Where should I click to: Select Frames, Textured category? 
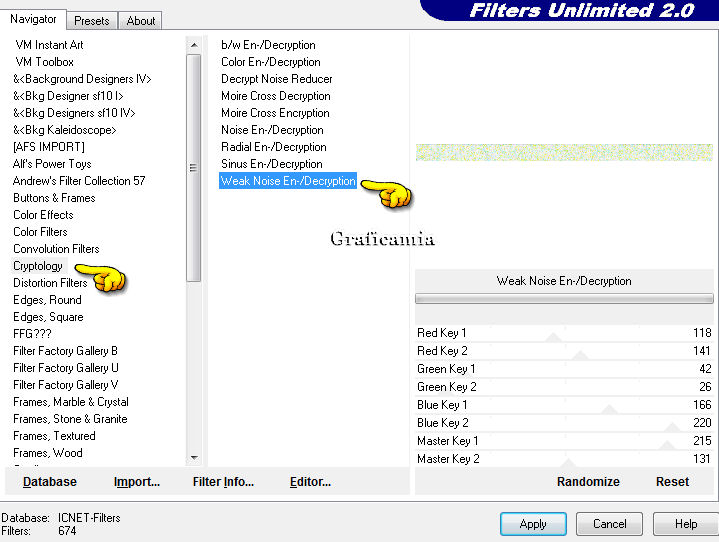coord(54,435)
